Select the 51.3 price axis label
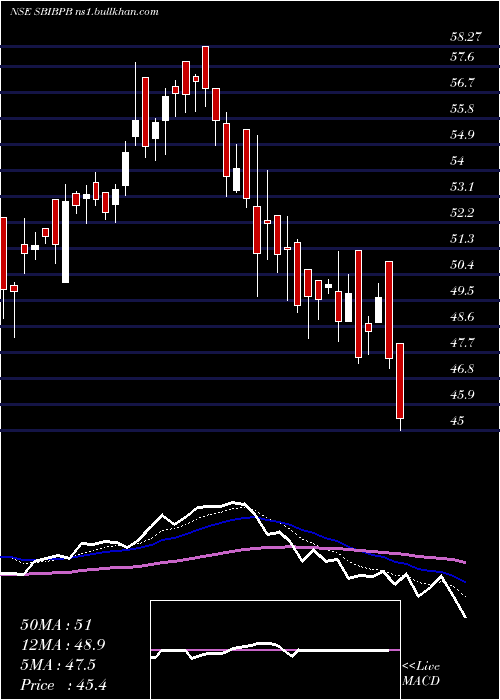 462,239
